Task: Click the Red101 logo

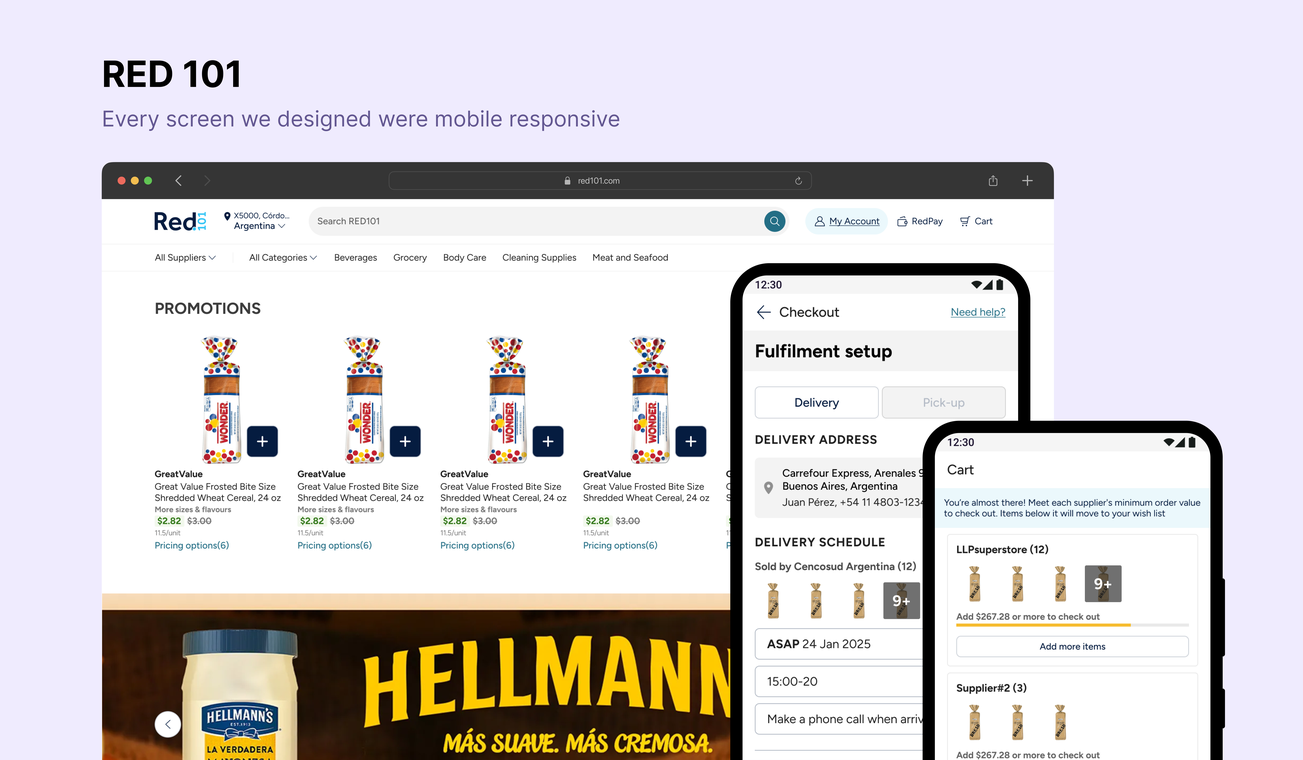Action: pos(180,221)
